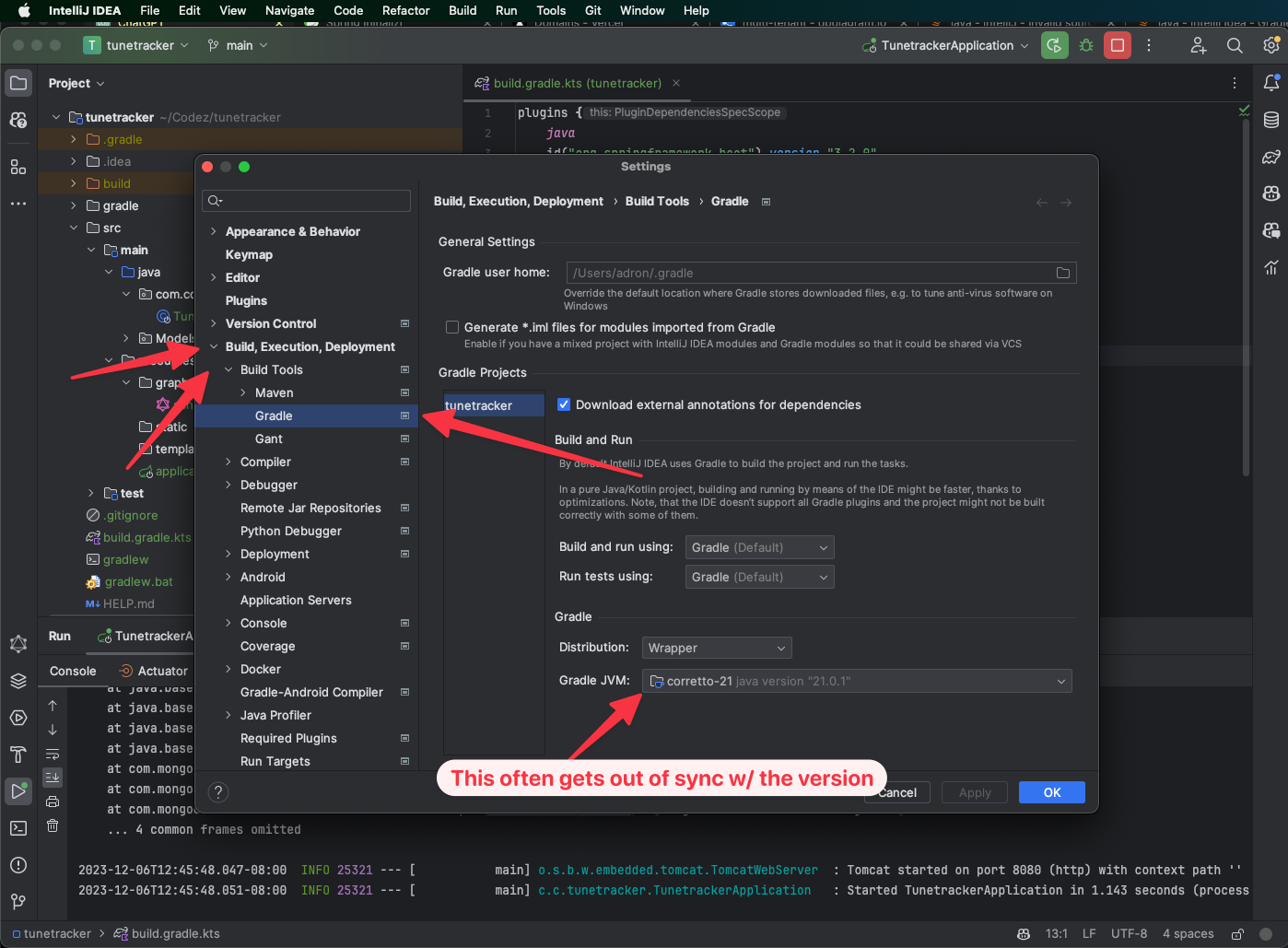Screen dimensions: 1288x948
Task: Click the Debug bug icon
Action: pos(1086,45)
